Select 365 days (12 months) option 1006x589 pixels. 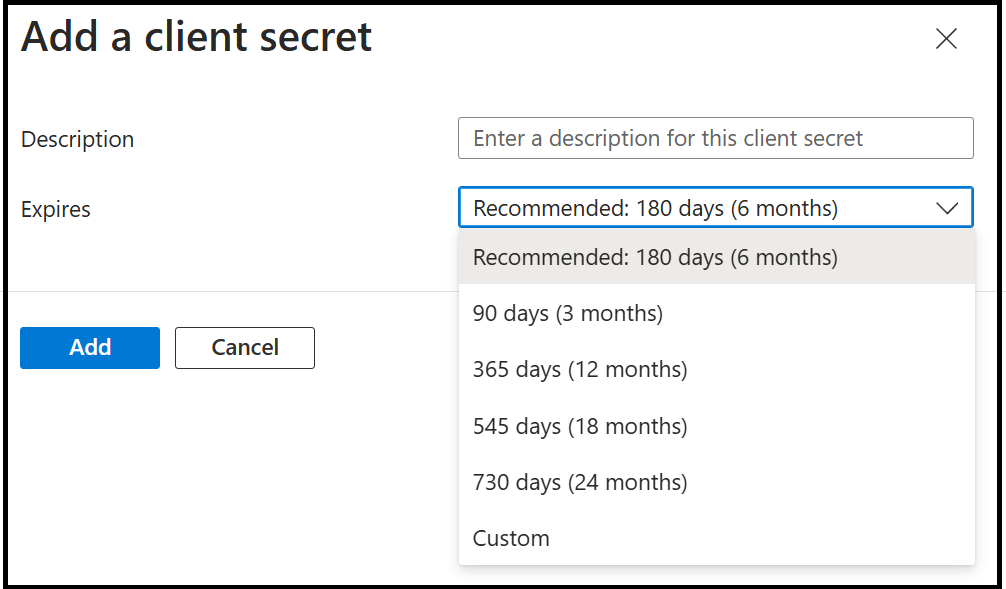580,369
